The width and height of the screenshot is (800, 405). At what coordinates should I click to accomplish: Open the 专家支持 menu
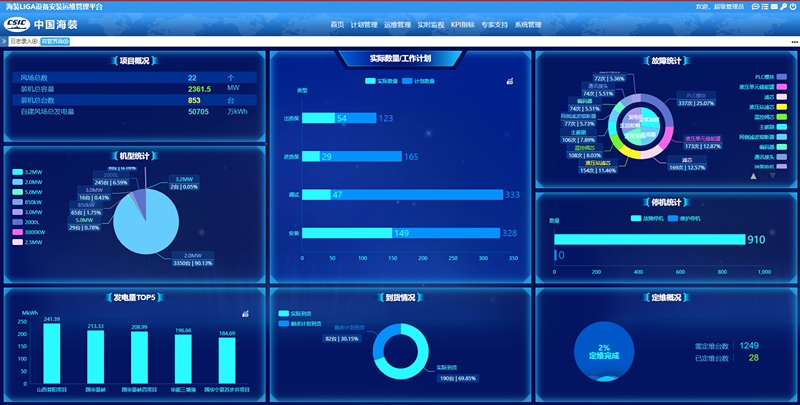tap(494, 24)
